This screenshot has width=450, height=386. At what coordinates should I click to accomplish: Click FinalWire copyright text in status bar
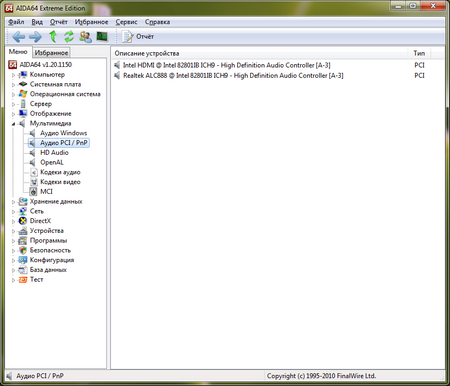click(321, 376)
